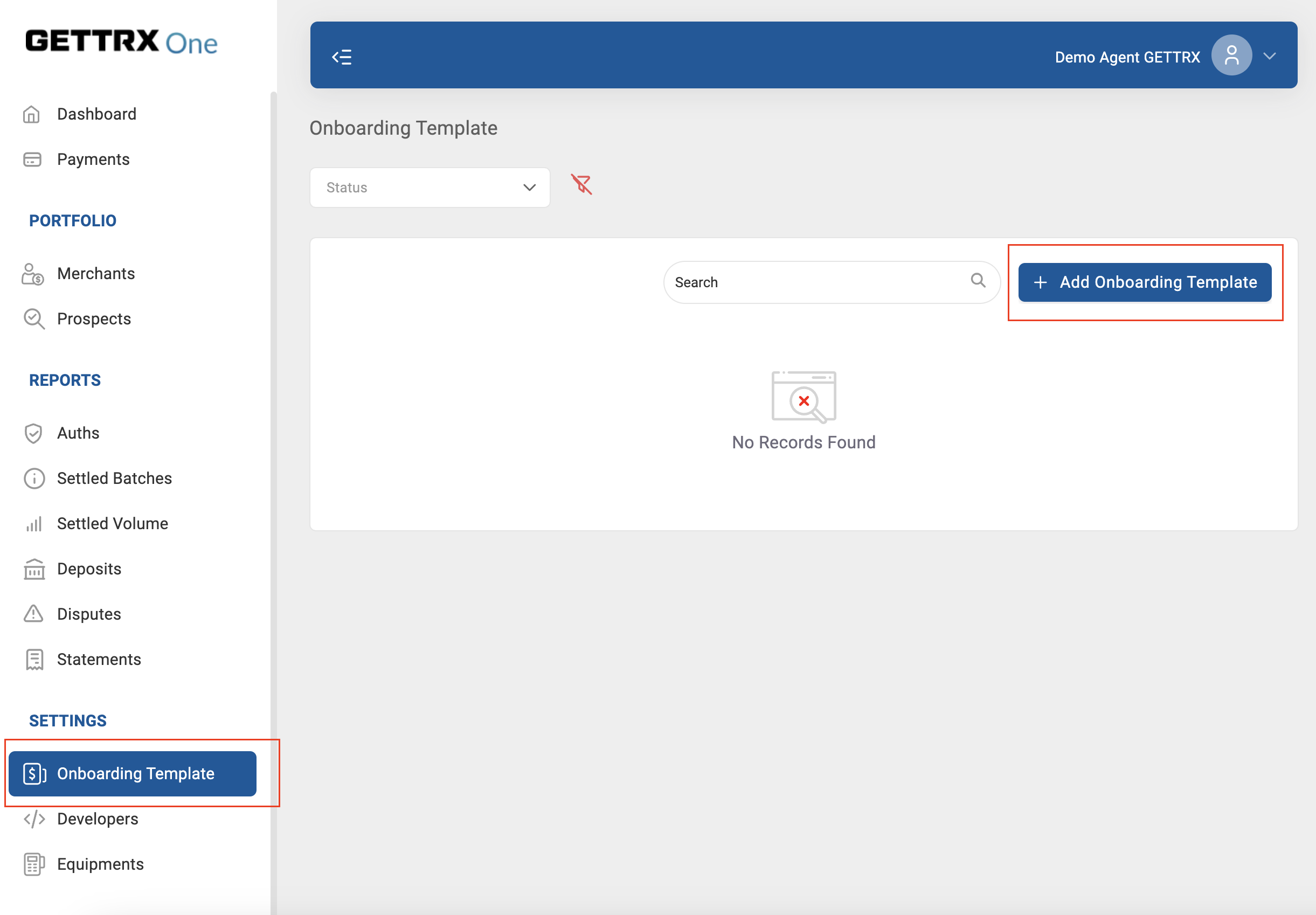Open Settled Batches report
Image resolution: width=1316 pixels, height=915 pixels.
114,478
